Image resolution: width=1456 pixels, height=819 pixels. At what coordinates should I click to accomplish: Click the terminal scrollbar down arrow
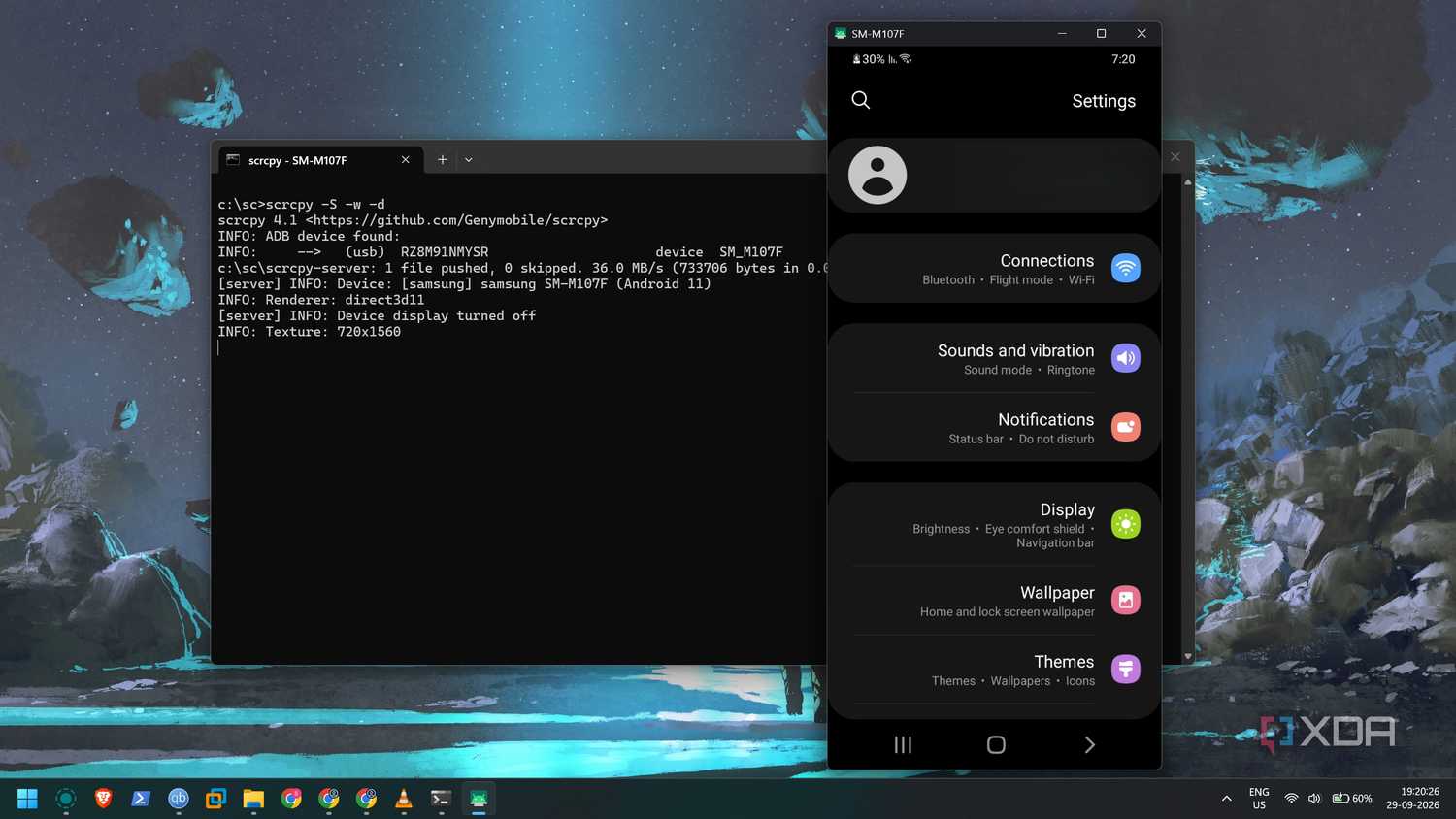click(x=1188, y=656)
